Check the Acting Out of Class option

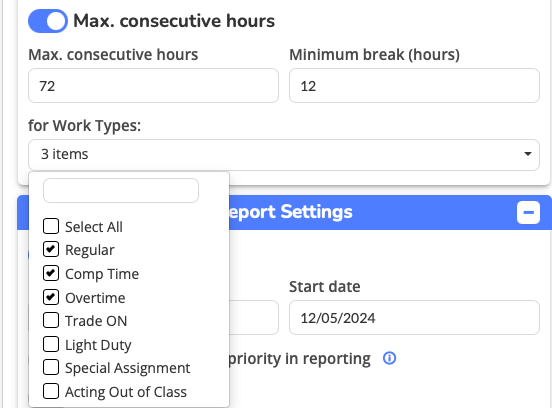pyautogui.click(x=51, y=391)
